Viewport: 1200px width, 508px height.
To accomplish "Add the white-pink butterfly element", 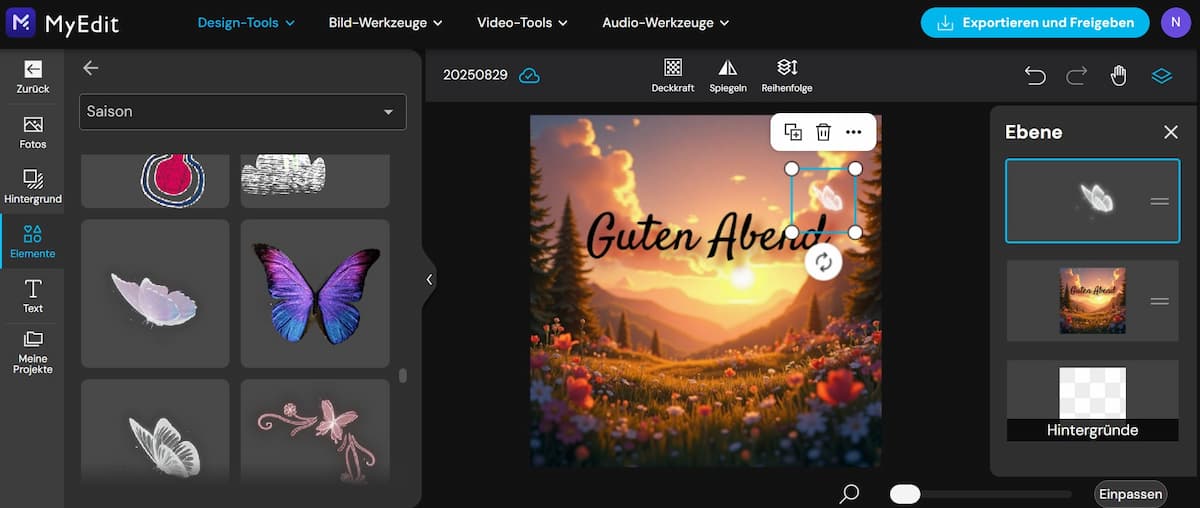I will tap(155, 294).
